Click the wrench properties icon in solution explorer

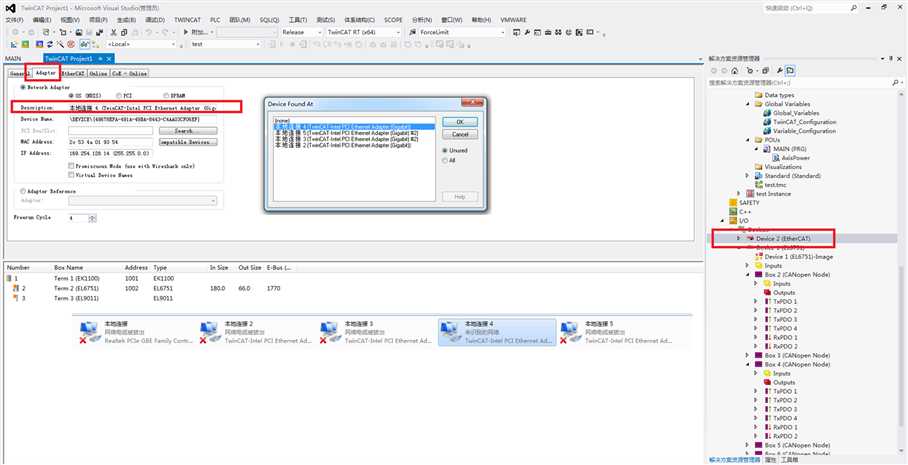779,70
